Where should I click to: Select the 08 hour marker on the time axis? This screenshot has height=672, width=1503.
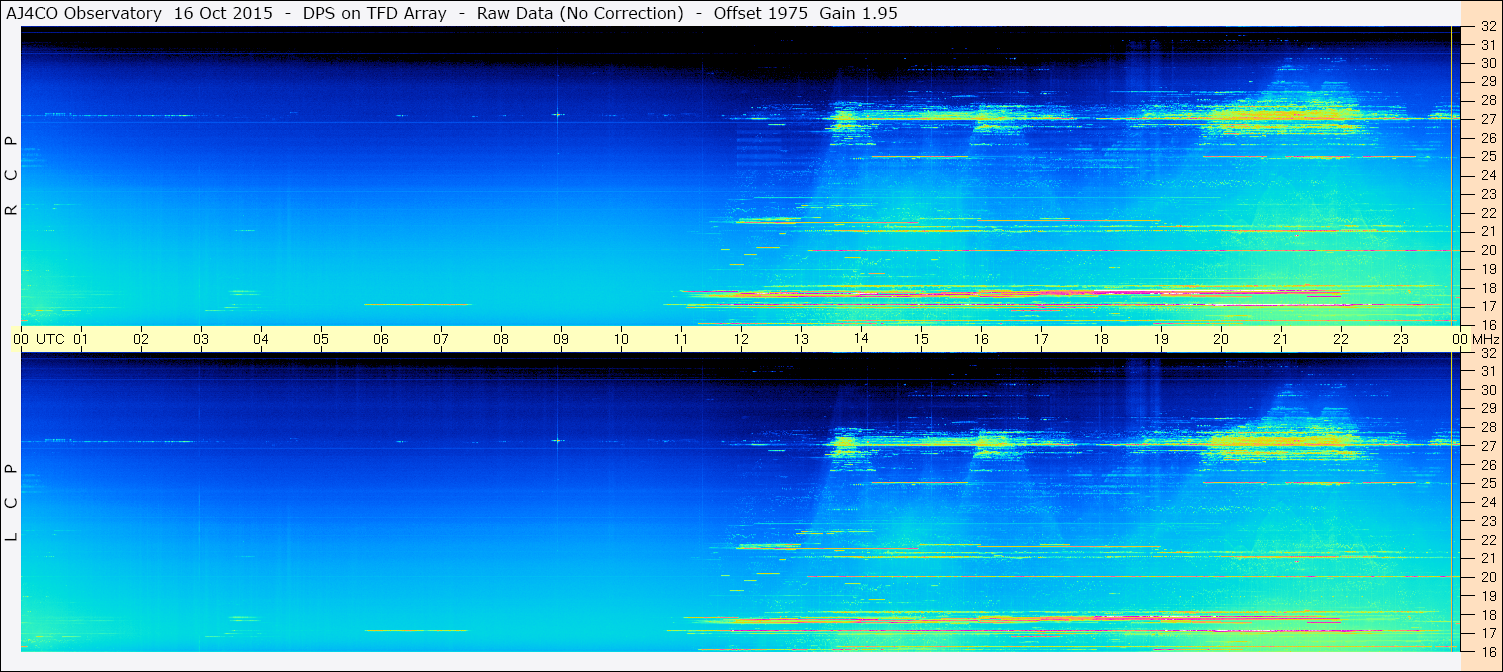pos(501,339)
